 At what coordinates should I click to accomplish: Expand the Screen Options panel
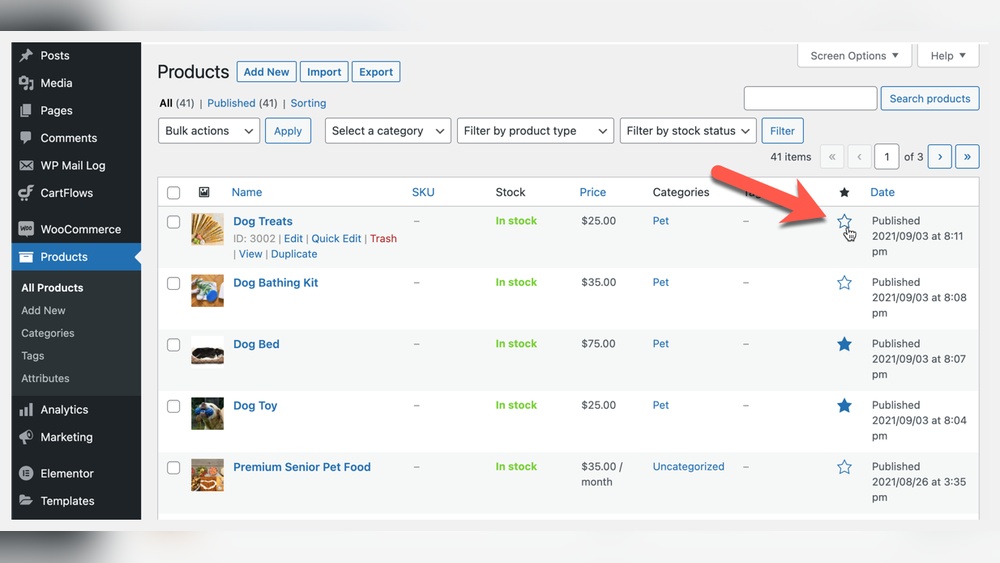coord(855,55)
